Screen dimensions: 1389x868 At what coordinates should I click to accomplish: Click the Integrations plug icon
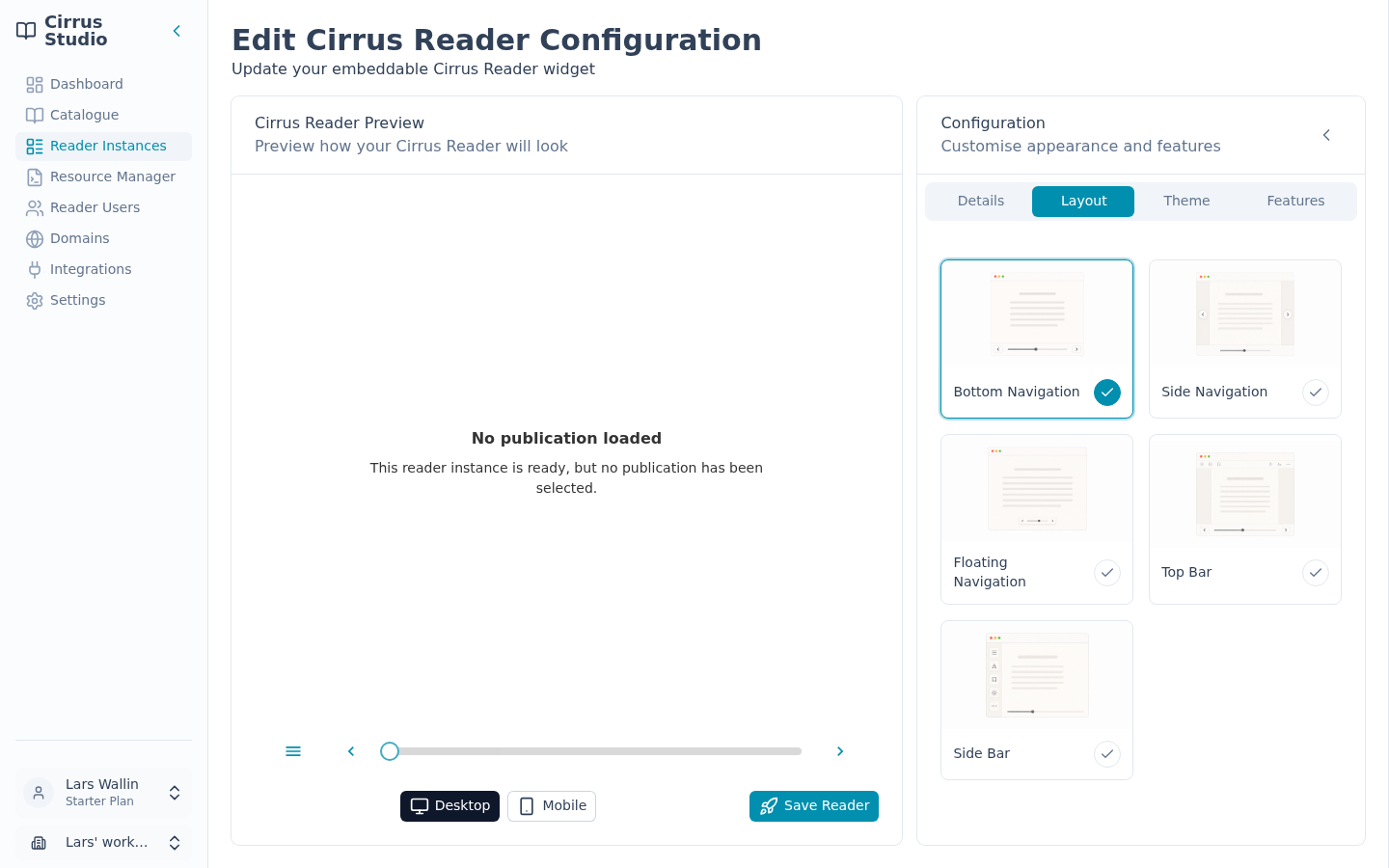(x=35, y=270)
